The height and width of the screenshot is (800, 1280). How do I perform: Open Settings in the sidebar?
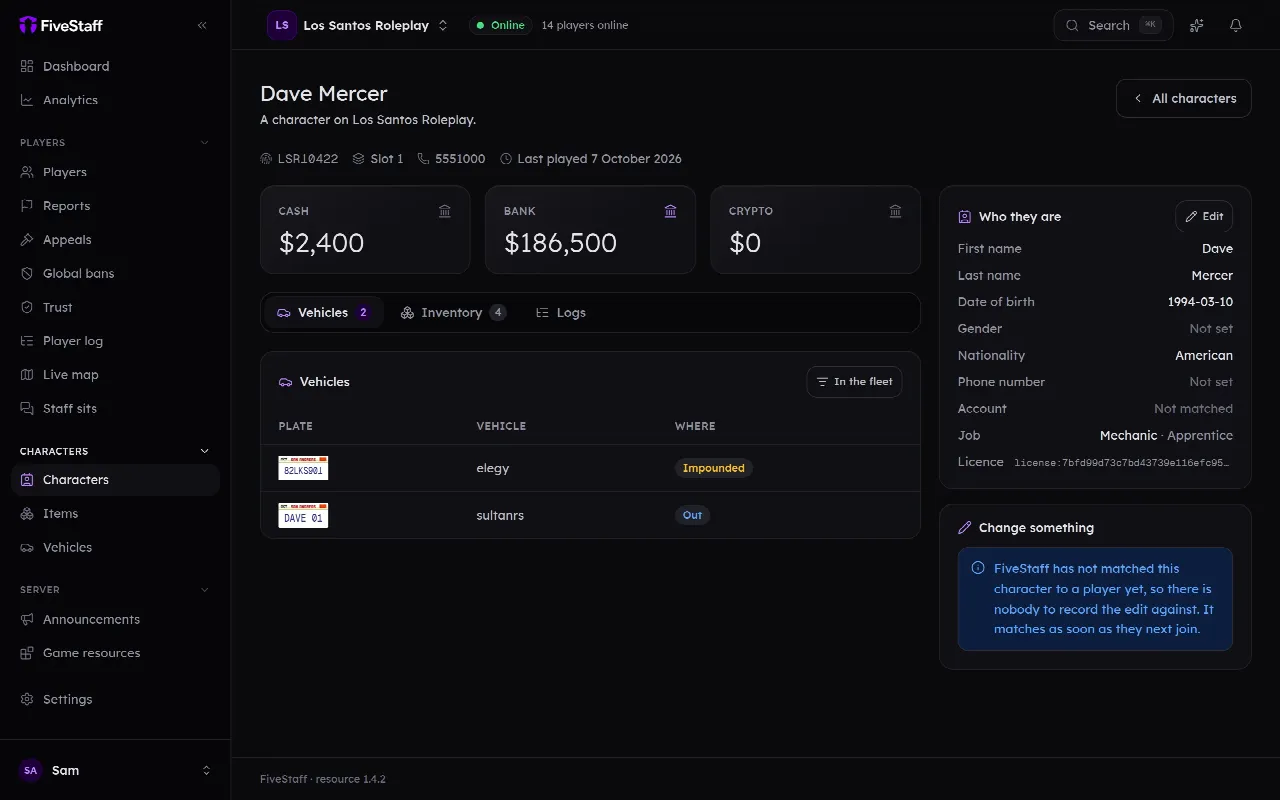pyautogui.click(x=115, y=699)
